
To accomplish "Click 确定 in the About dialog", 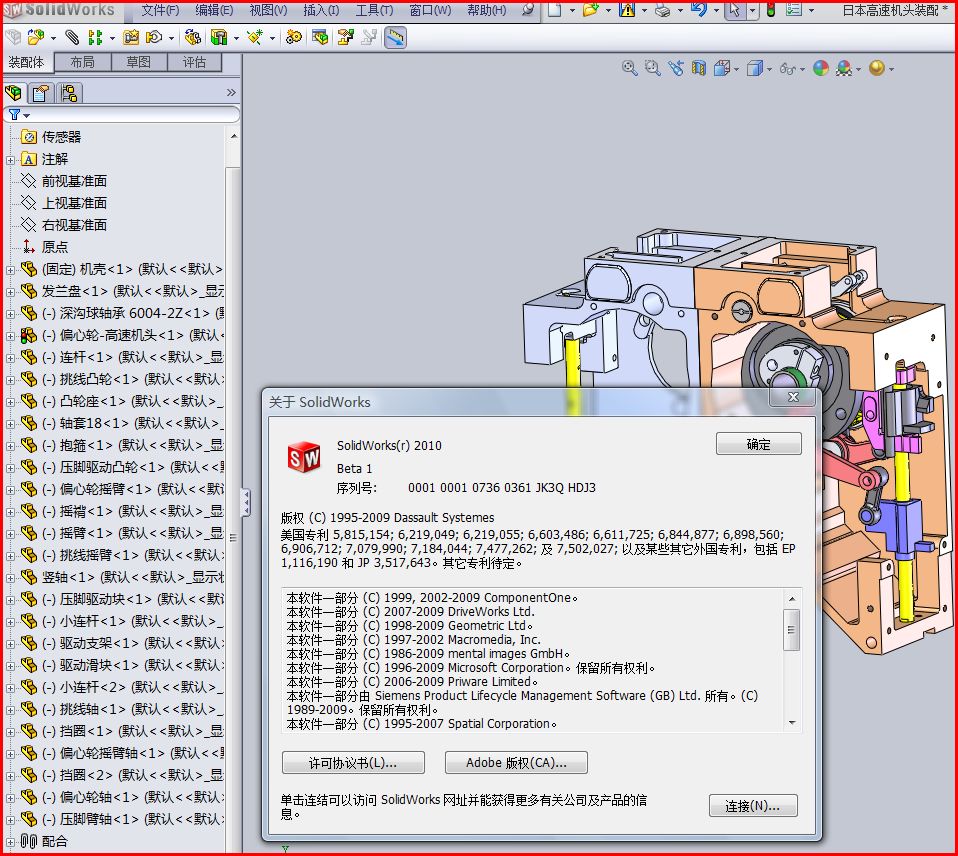I will (x=758, y=444).
